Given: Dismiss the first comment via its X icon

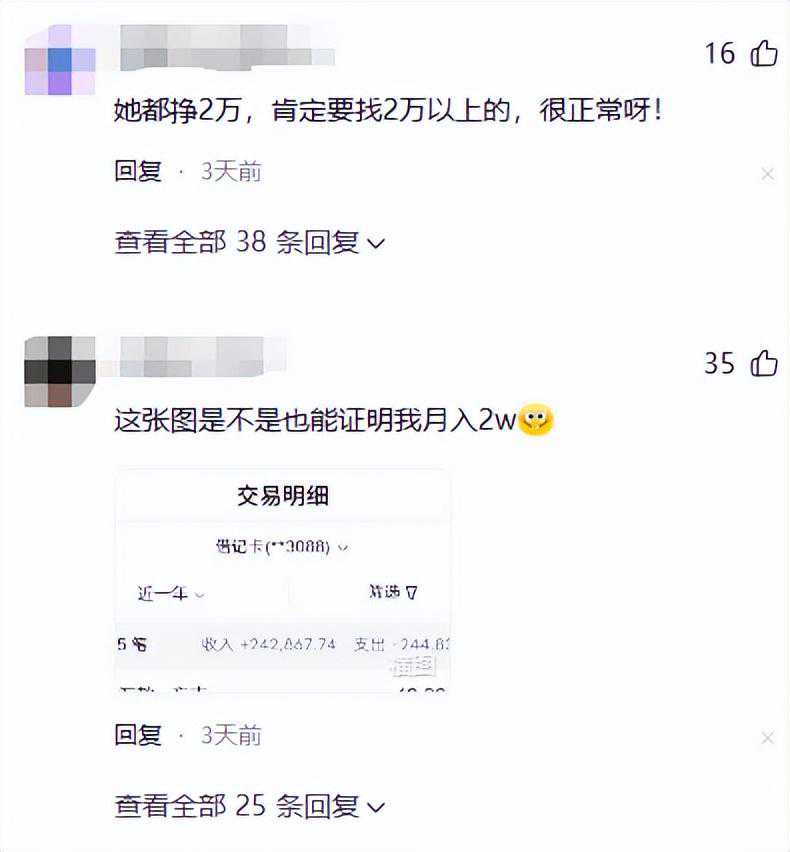Looking at the screenshot, I should point(767,174).
